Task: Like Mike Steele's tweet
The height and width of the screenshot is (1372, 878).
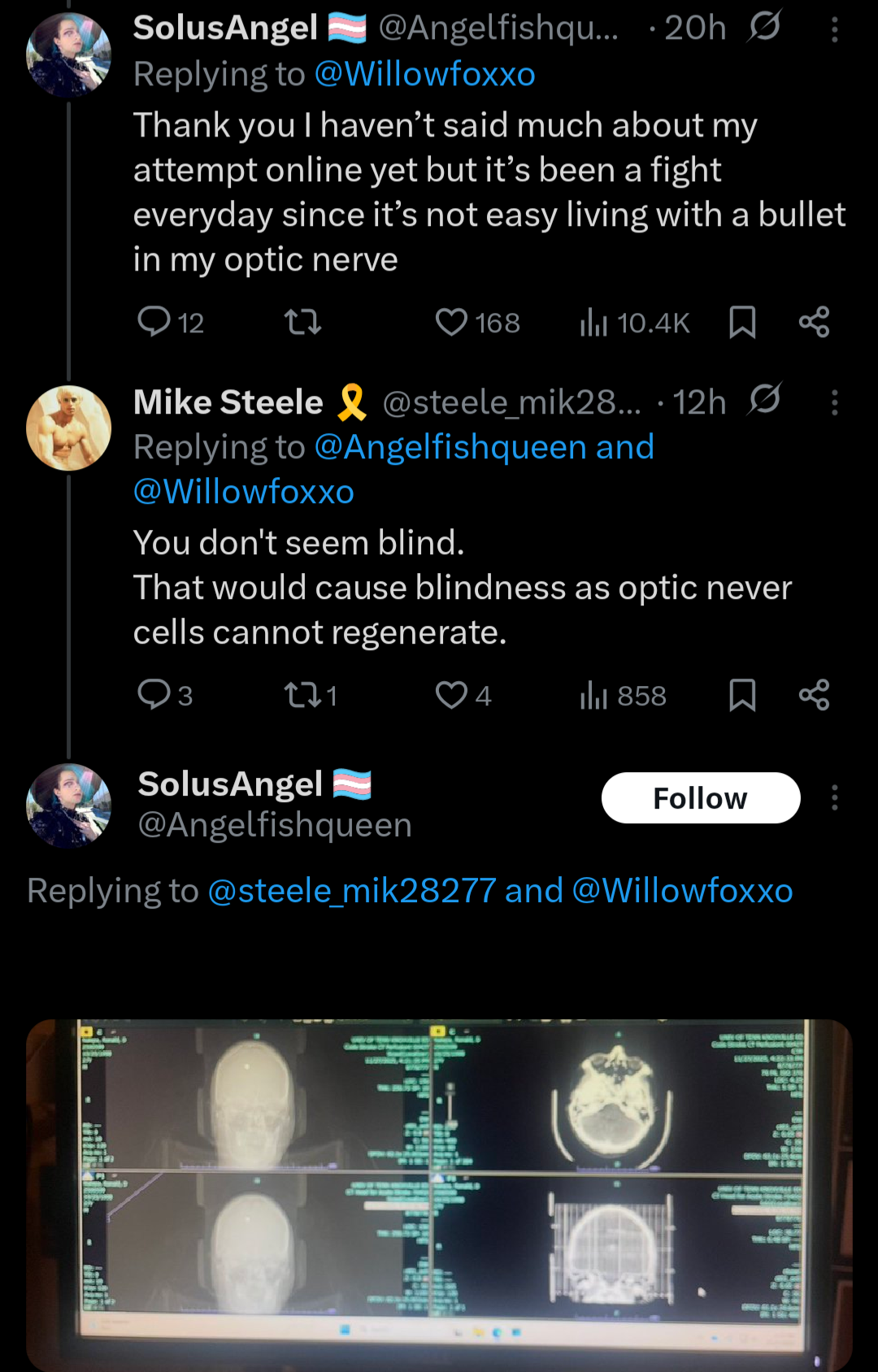Action: 452,695
